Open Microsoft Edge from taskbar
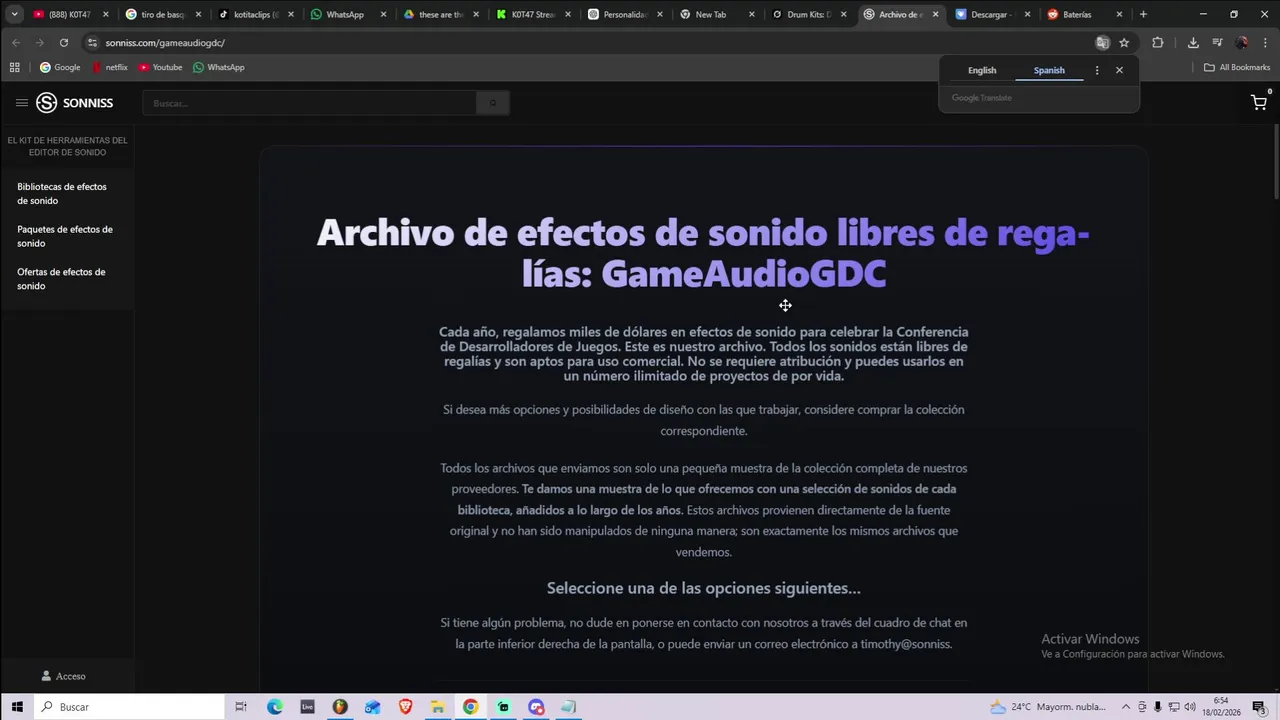 [275, 707]
